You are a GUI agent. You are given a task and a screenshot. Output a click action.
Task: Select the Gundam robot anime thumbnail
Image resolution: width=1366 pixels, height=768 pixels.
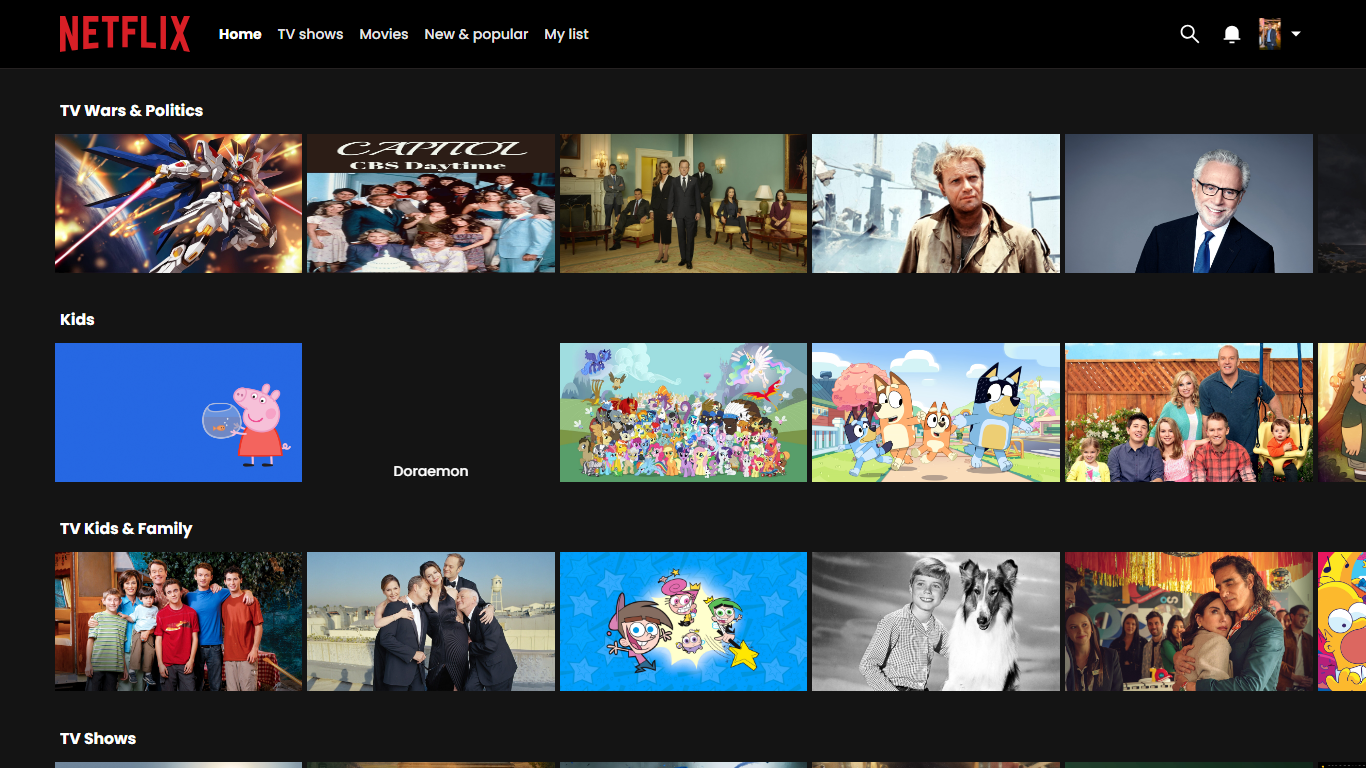178,203
